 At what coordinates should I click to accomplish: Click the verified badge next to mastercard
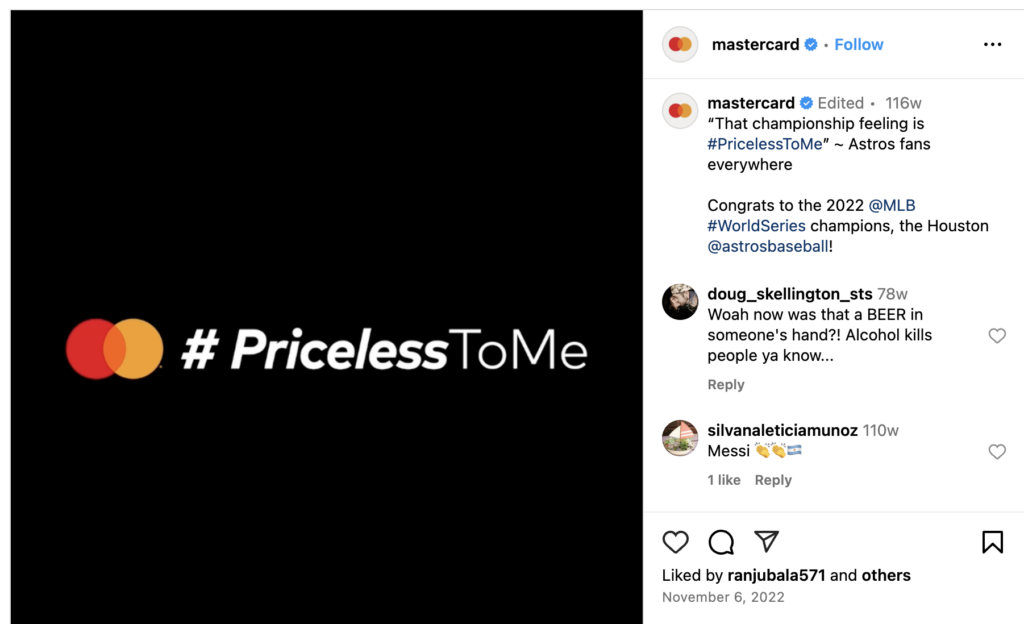(810, 44)
